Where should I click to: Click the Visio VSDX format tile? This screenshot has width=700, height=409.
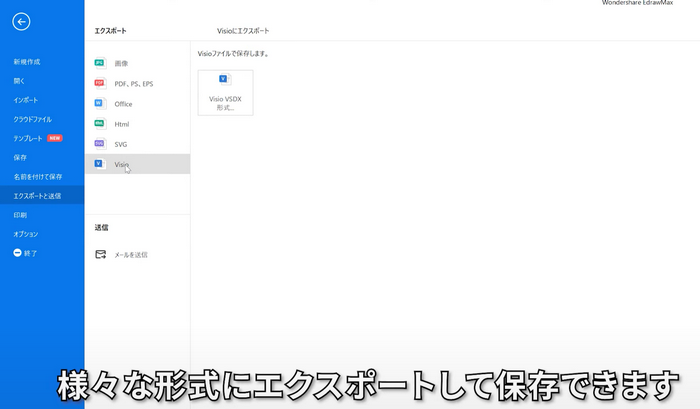[225, 92]
